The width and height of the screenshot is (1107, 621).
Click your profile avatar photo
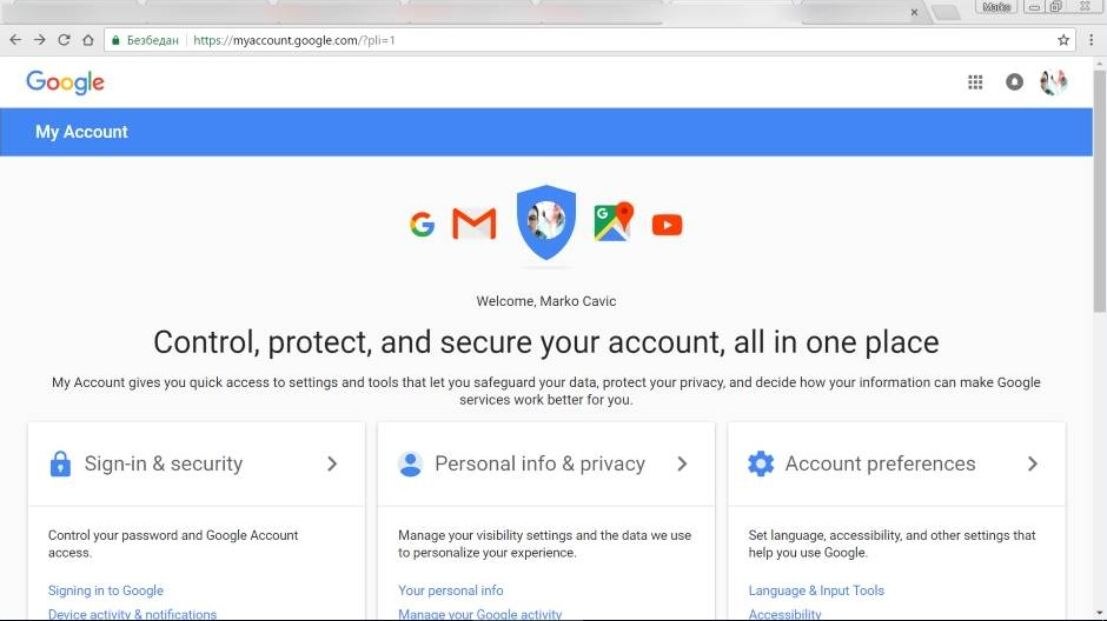[1053, 82]
